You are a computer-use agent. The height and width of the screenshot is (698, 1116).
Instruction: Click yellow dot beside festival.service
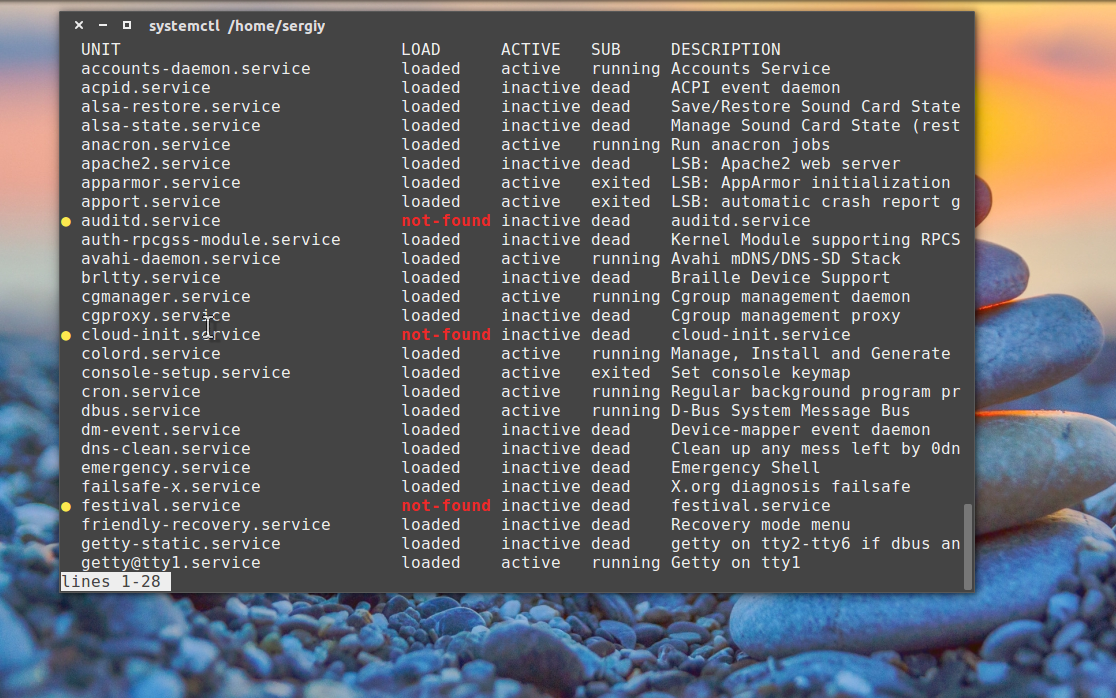coord(67,506)
